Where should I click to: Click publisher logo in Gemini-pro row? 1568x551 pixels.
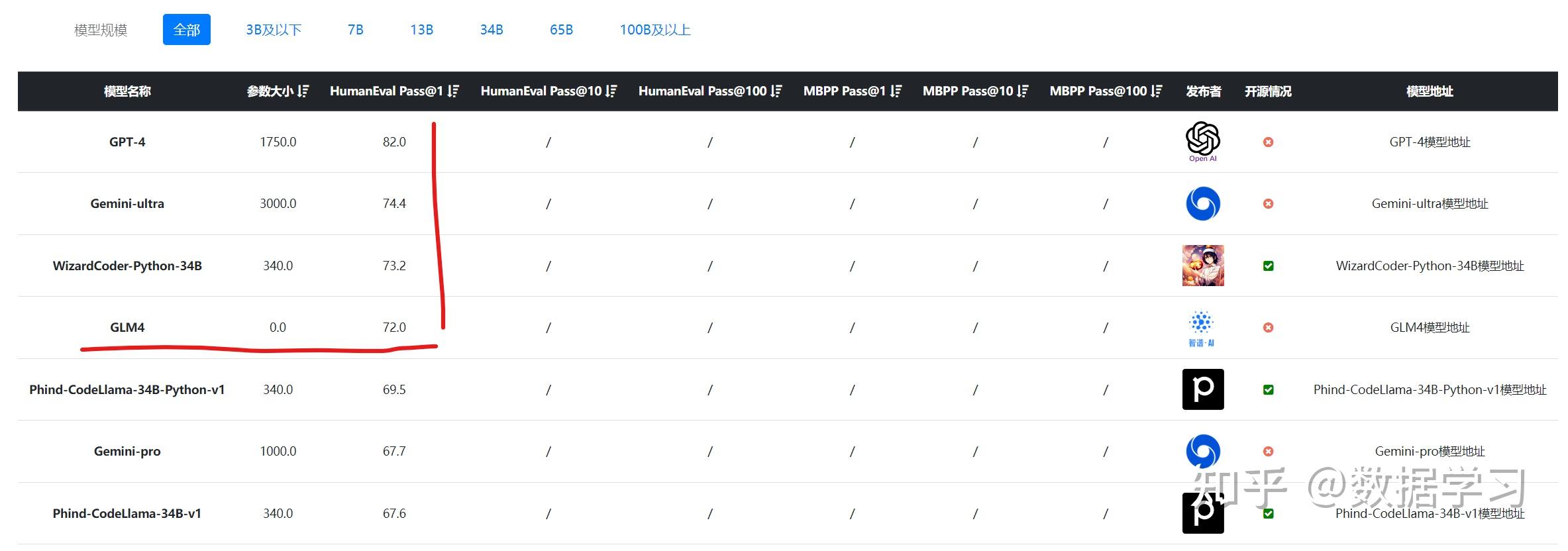pyautogui.click(x=1202, y=451)
